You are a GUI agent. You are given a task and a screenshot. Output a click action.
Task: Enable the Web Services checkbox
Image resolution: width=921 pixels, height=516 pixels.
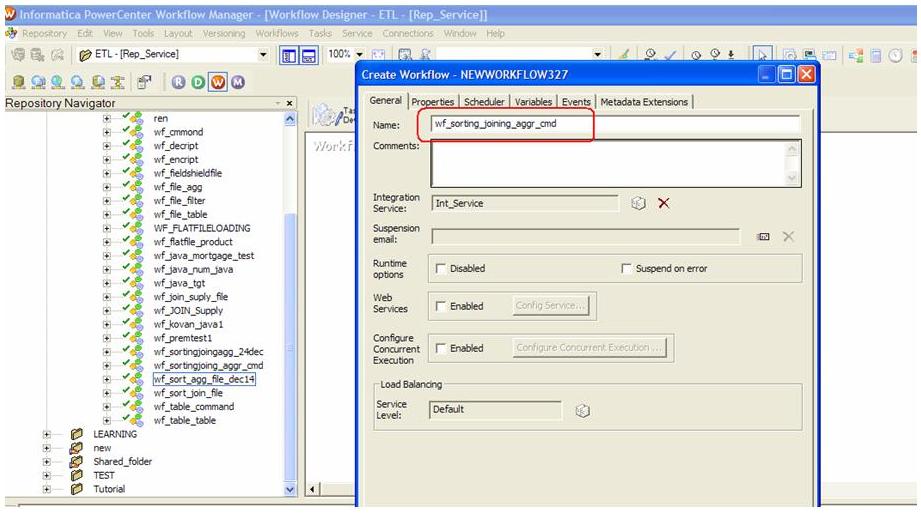(x=440, y=306)
